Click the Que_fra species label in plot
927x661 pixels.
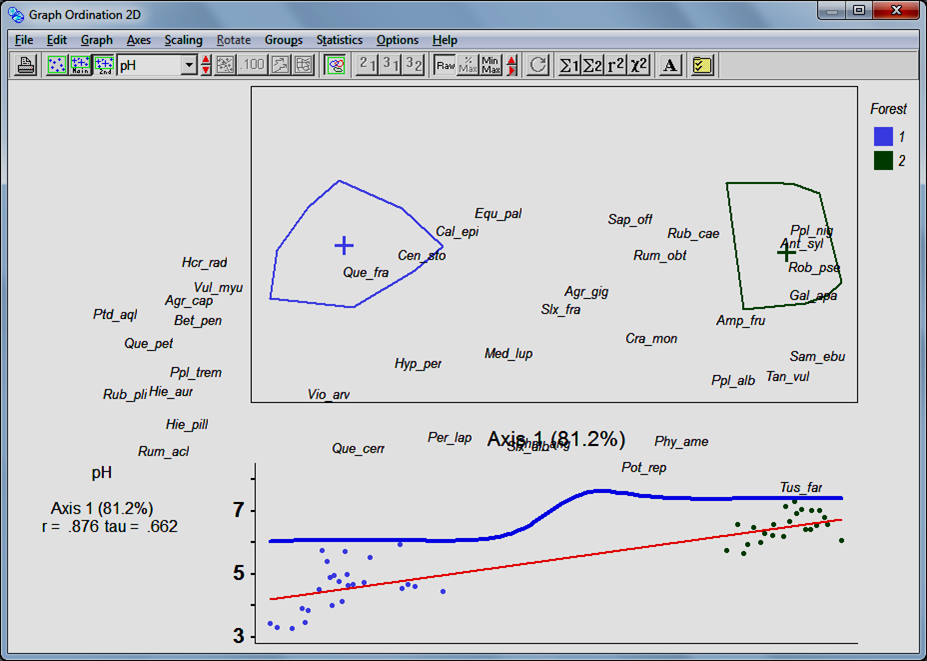tap(365, 272)
